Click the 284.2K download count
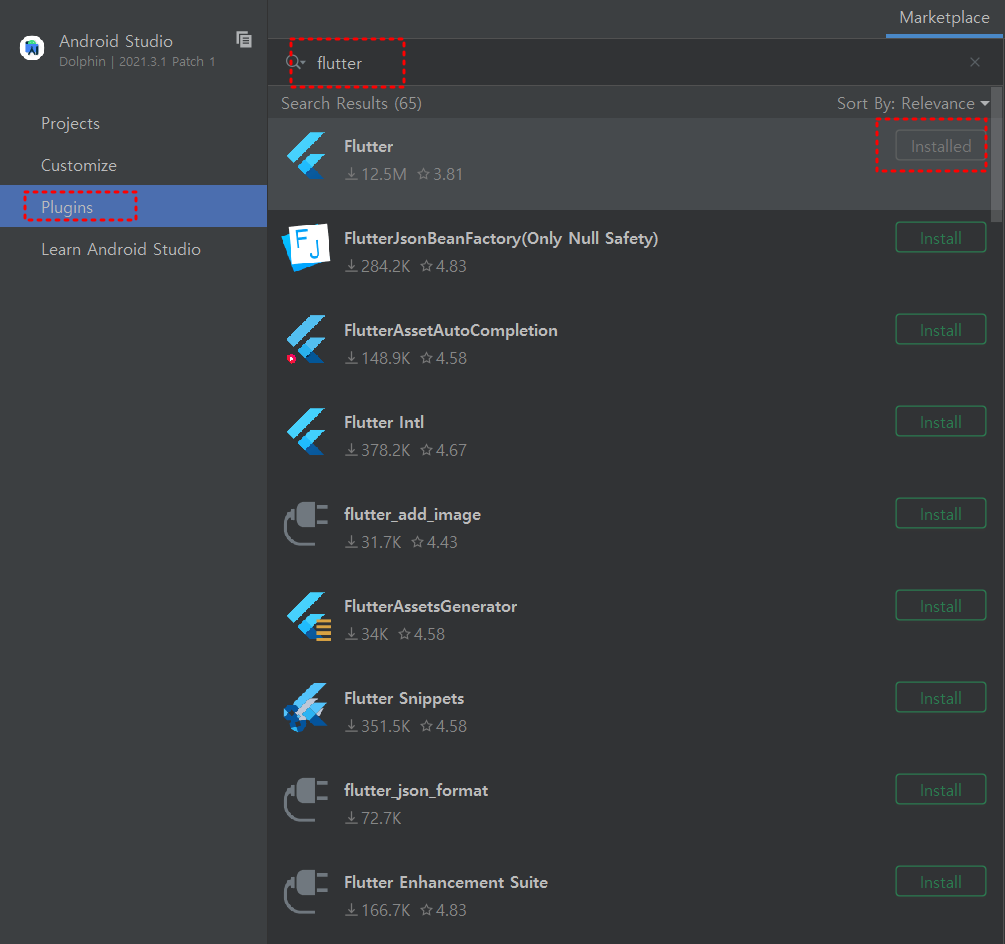Screen dimensions: 1005x944 click(x=378, y=266)
